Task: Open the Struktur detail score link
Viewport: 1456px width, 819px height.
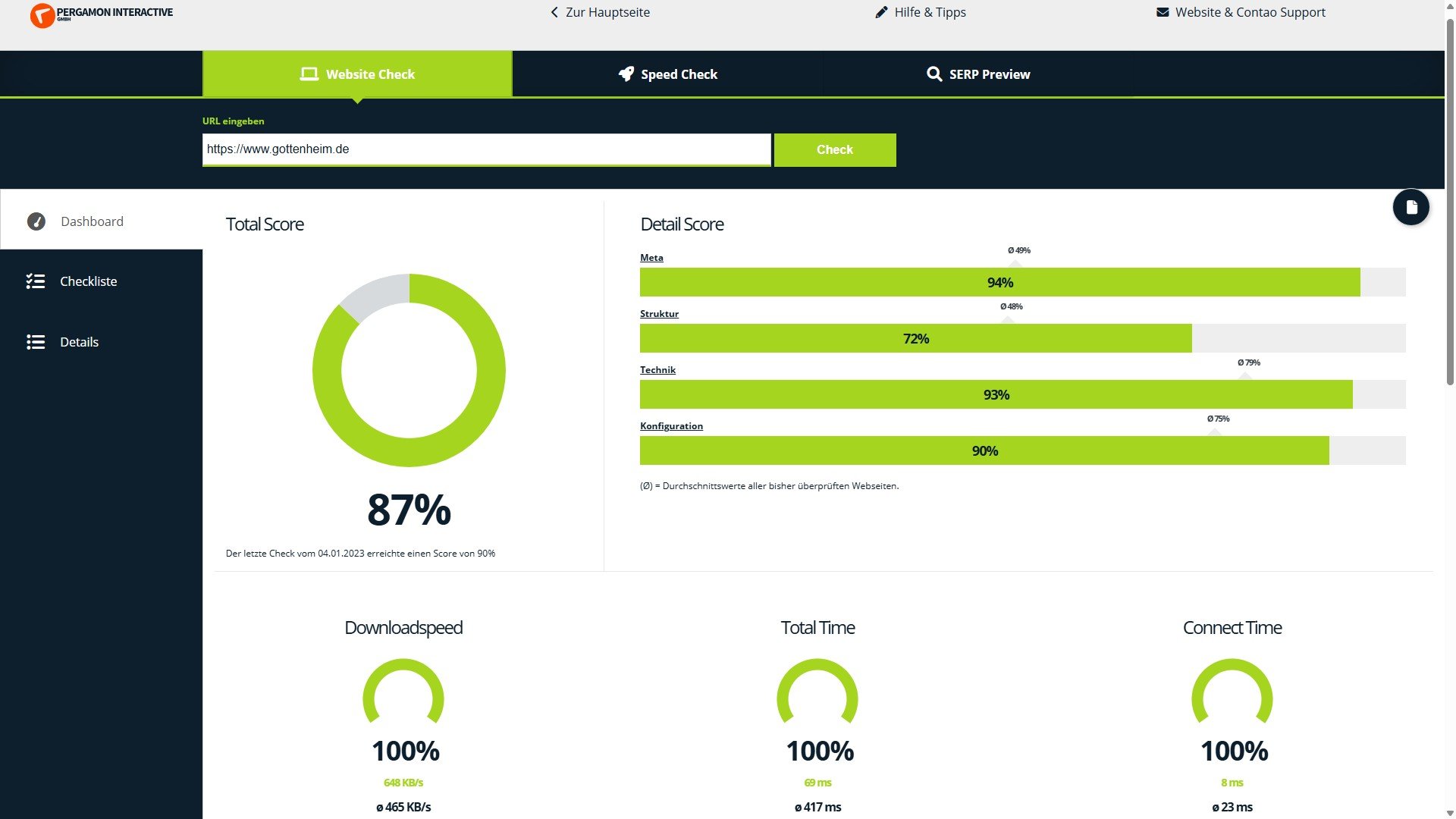Action: coord(659,314)
